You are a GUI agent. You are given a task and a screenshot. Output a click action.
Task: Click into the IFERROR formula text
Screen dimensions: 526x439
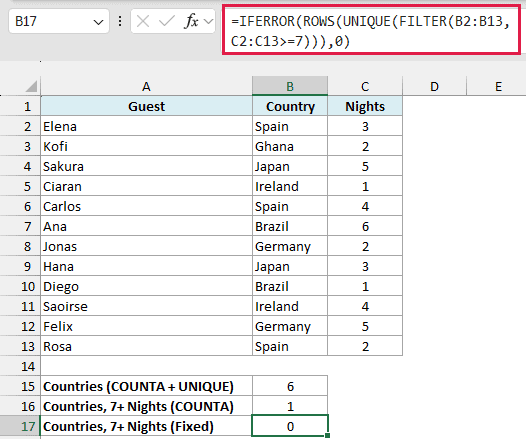pos(371,31)
